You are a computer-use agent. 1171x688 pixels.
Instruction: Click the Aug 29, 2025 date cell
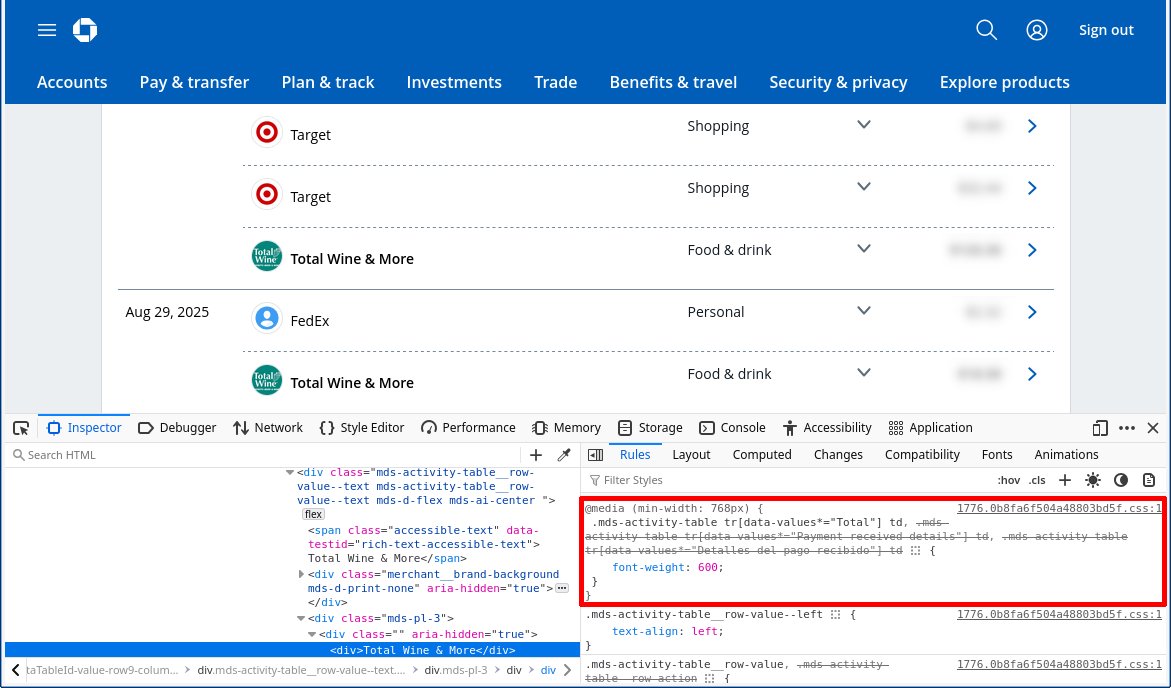[x=167, y=312]
